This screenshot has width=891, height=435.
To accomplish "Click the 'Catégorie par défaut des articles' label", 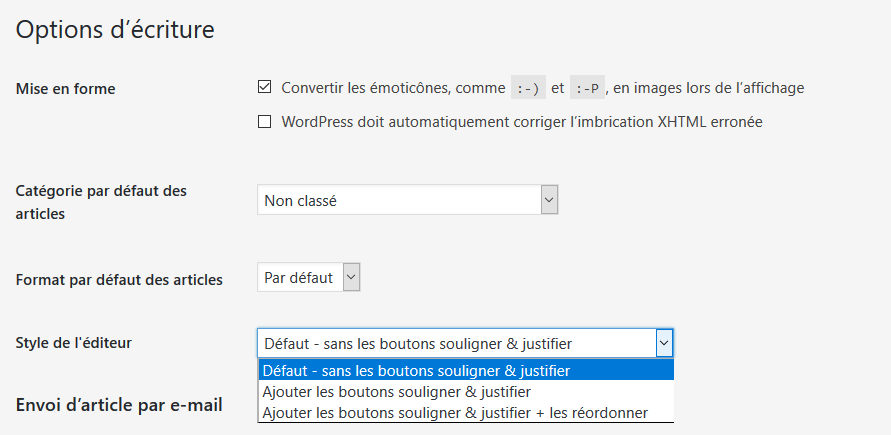I will pos(101,202).
